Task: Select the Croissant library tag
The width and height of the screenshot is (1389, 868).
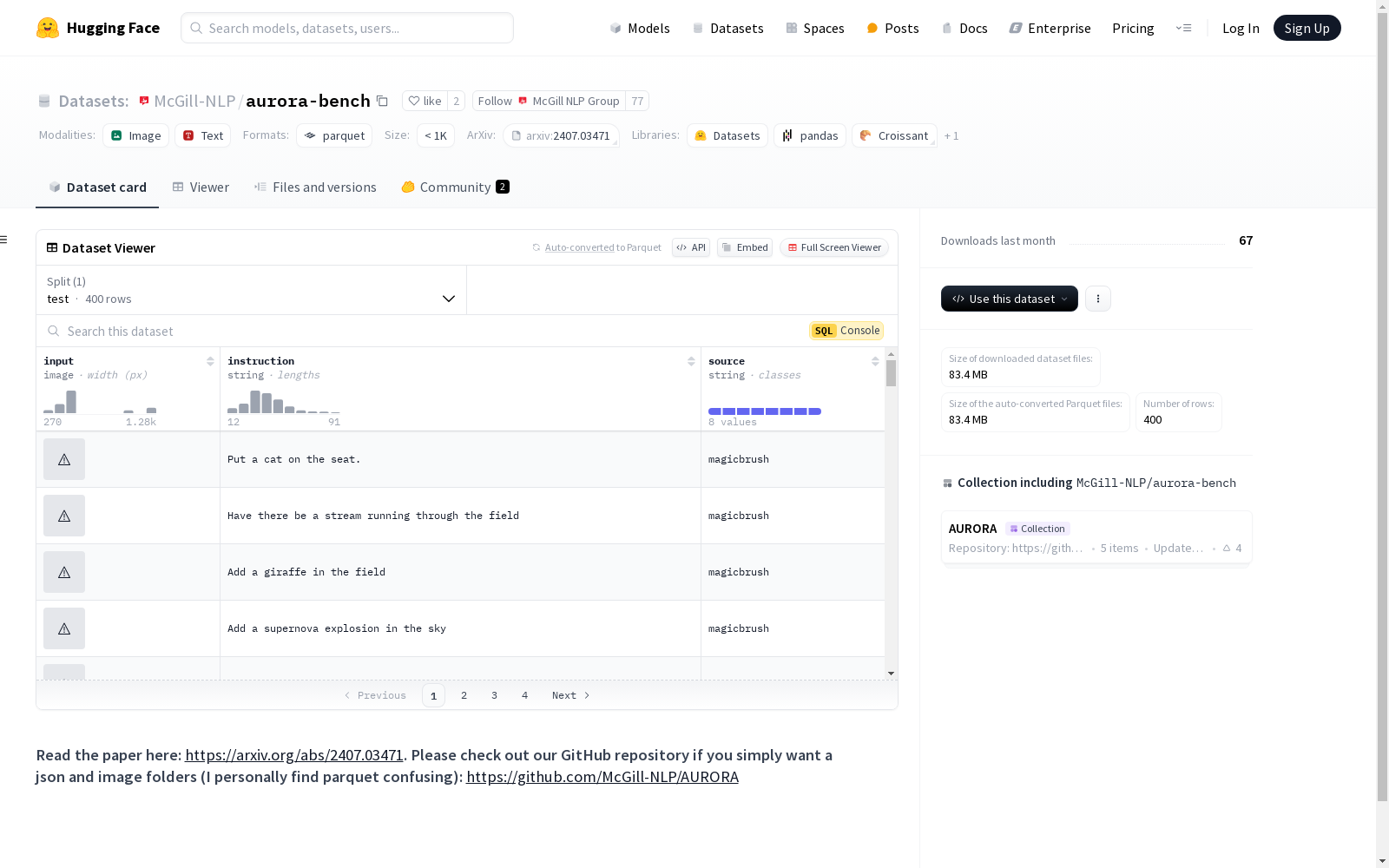Action: 894,135
